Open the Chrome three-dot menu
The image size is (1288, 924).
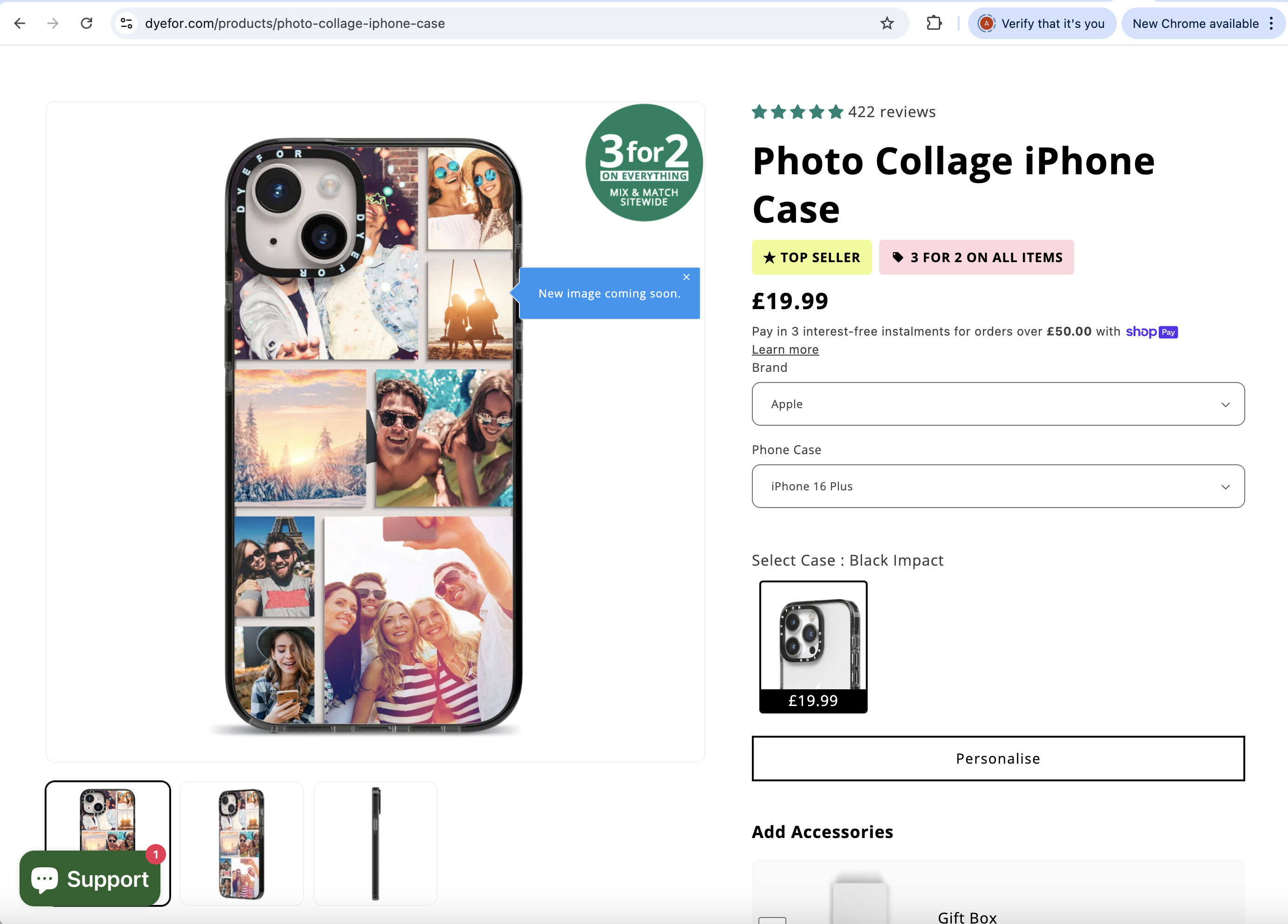pos(1272,23)
